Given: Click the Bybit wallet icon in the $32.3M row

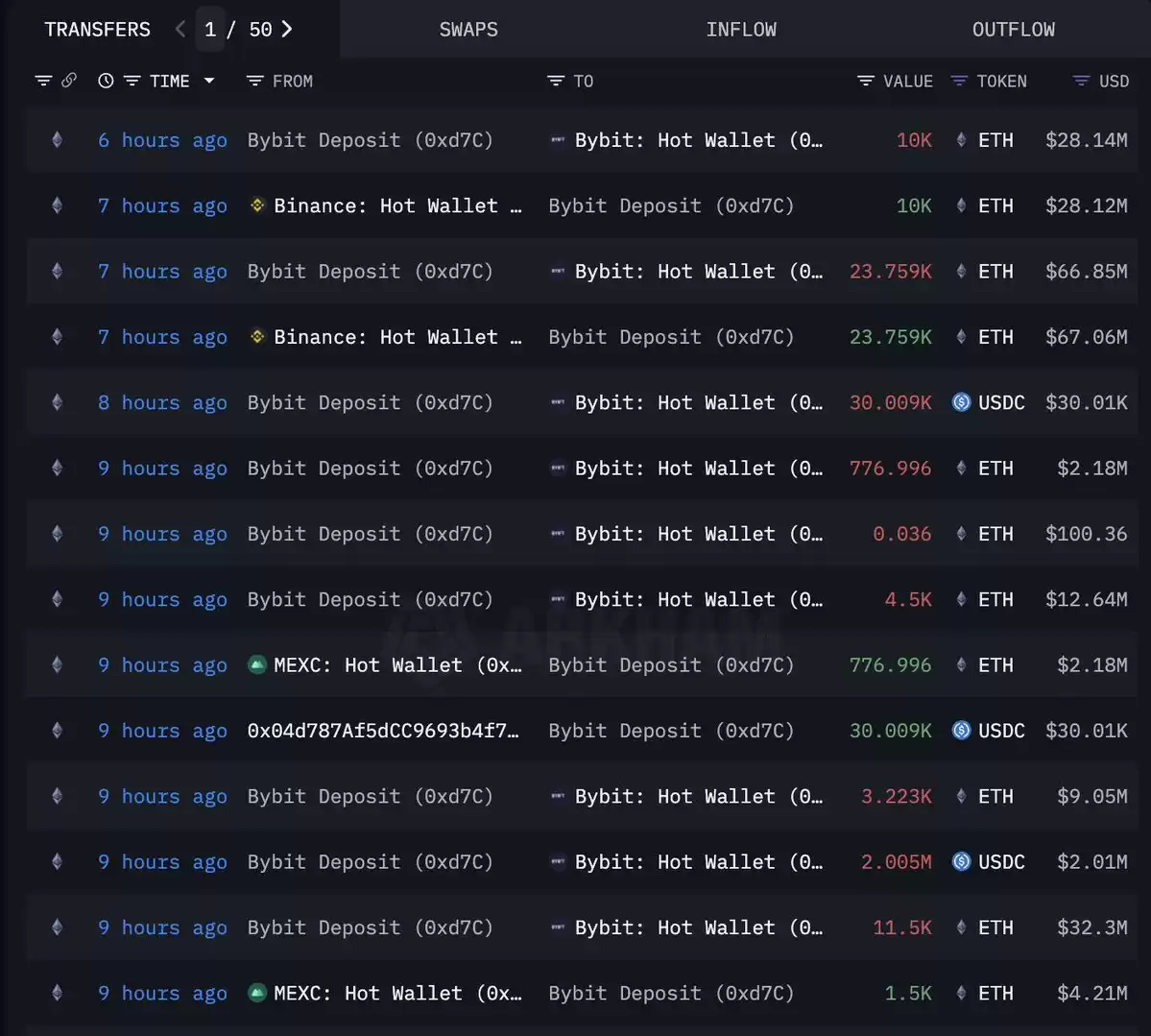Looking at the screenshot, I should [558, 928].
